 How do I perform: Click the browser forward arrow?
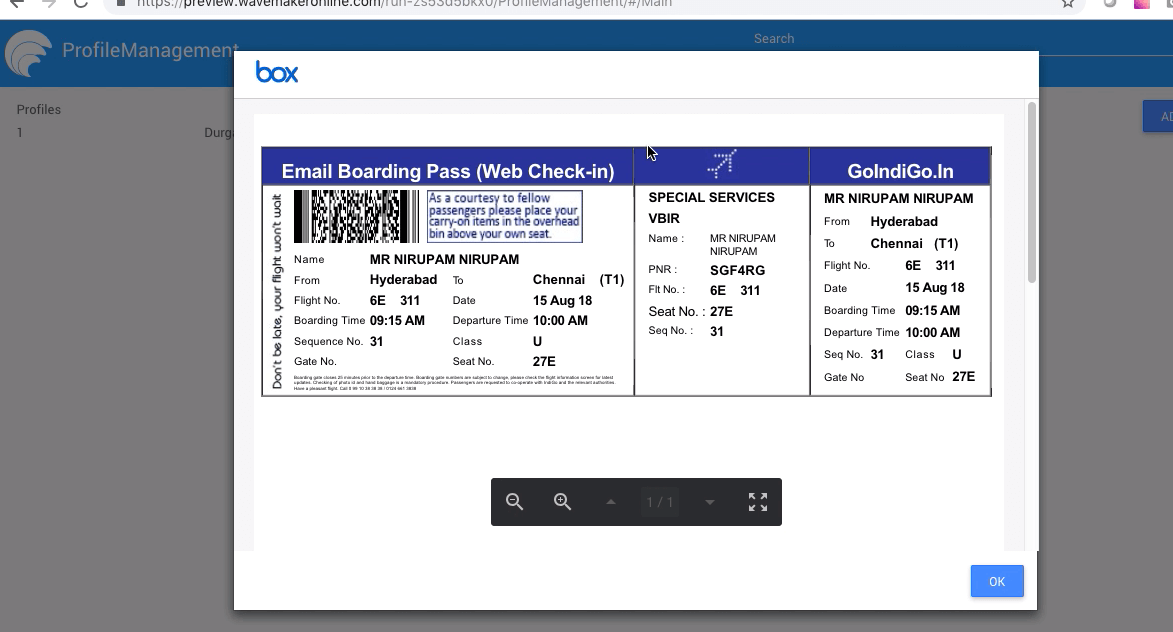(x=48, y=4)
